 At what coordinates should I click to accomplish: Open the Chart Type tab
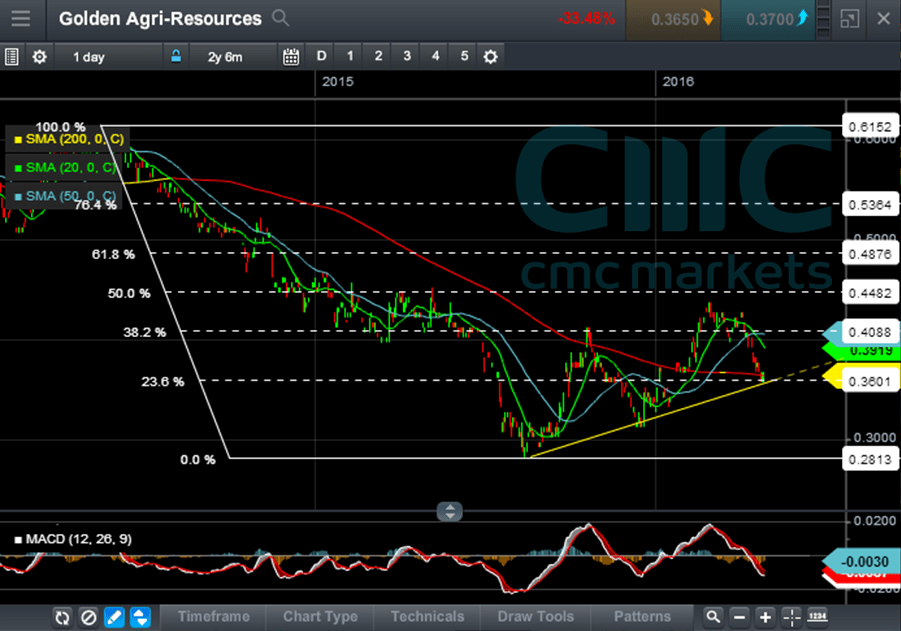click(x=320, y=617)
